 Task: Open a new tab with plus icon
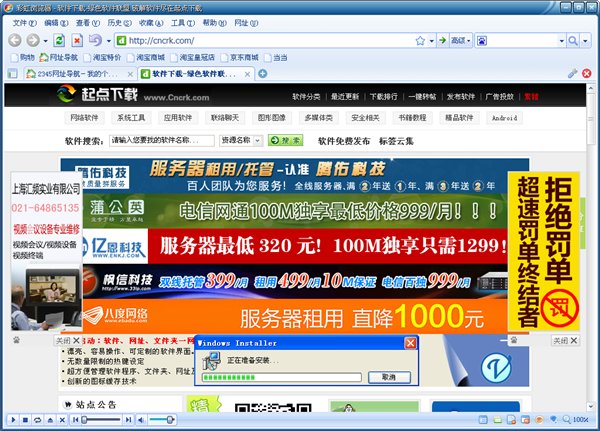262,73
